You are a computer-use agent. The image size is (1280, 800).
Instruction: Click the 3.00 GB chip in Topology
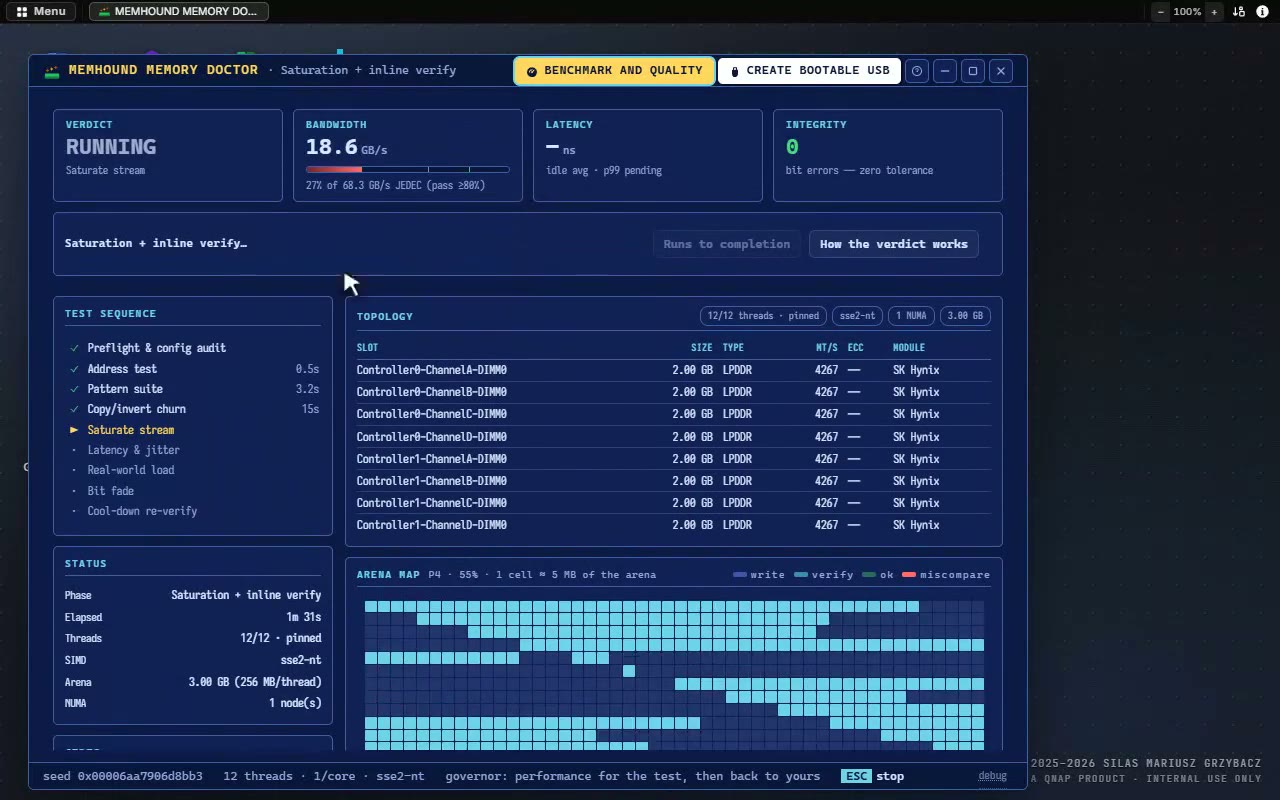tap(965, 316)
